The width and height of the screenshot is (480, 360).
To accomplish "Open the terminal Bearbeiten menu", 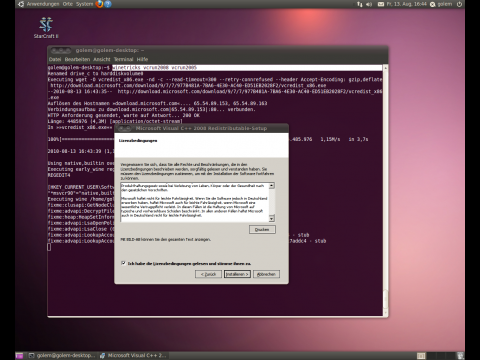I will tap(77, 59).
